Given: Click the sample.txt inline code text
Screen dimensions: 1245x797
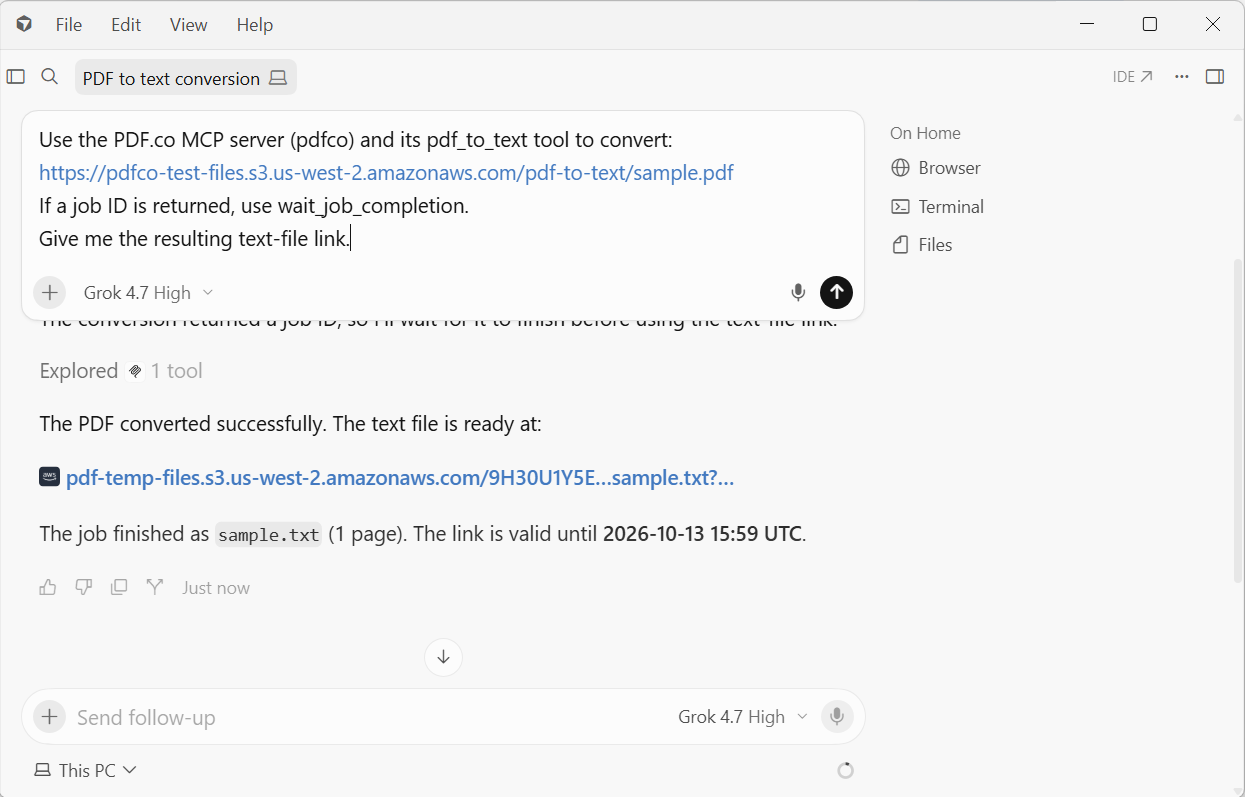Looking at the screenshot, I should pyautogui.click(x=269, y=534).
